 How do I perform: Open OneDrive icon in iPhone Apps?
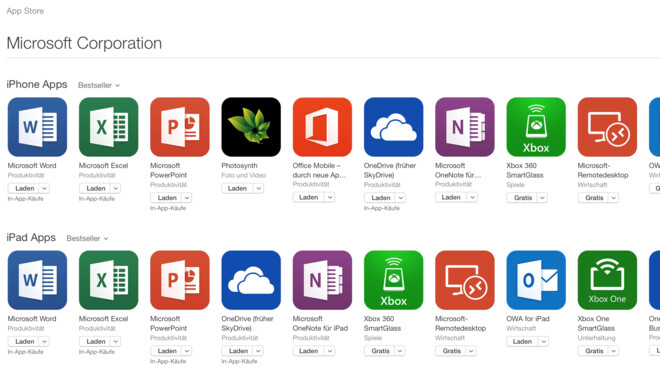[x=394, y=127]
